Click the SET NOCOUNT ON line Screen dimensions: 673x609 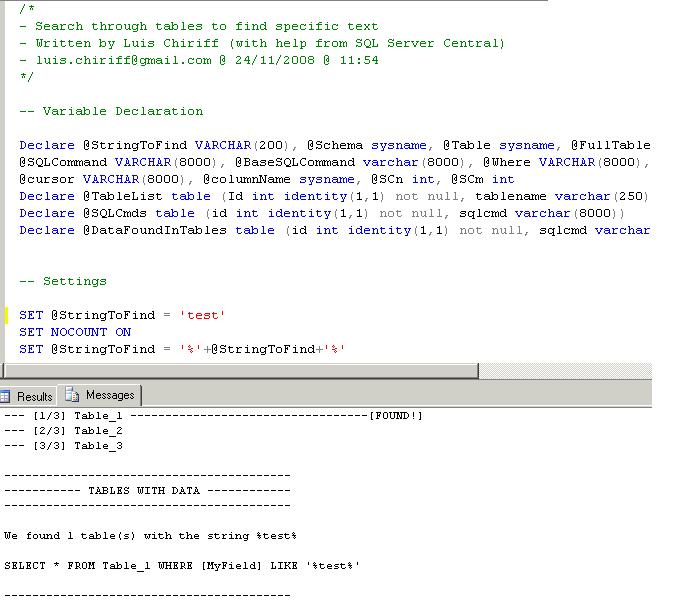tap(75, 332)
